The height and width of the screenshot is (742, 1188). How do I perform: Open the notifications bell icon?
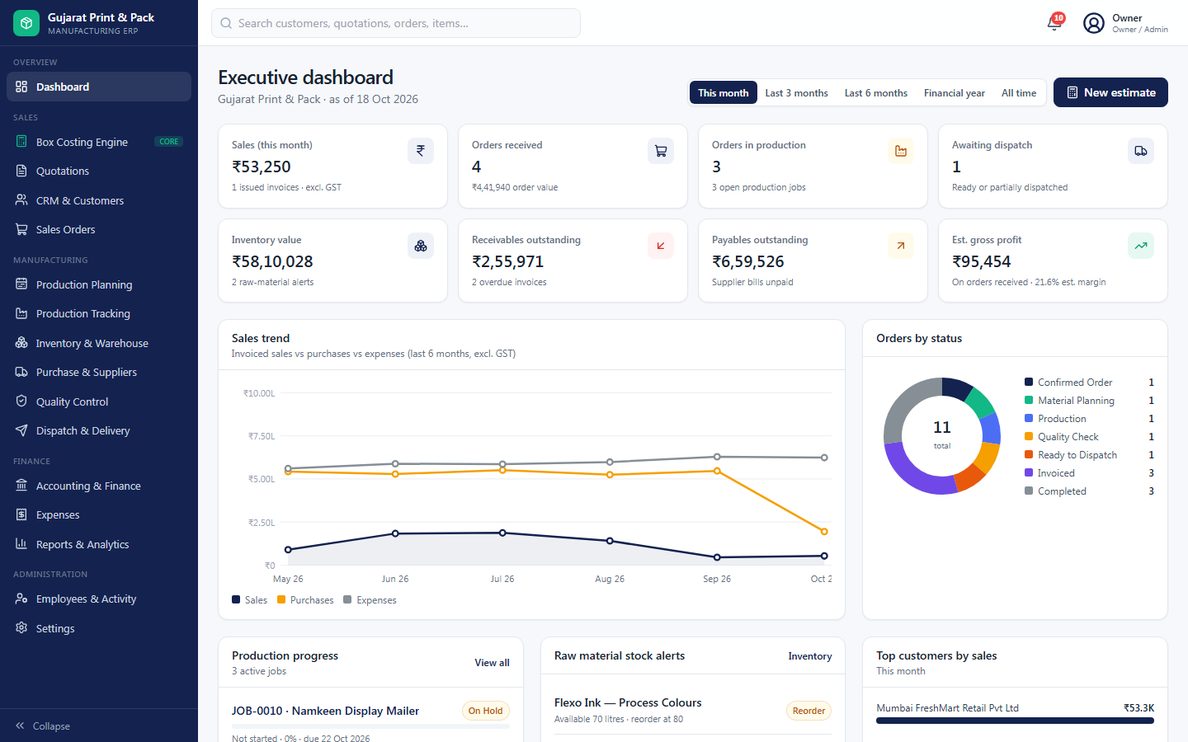1054,23
